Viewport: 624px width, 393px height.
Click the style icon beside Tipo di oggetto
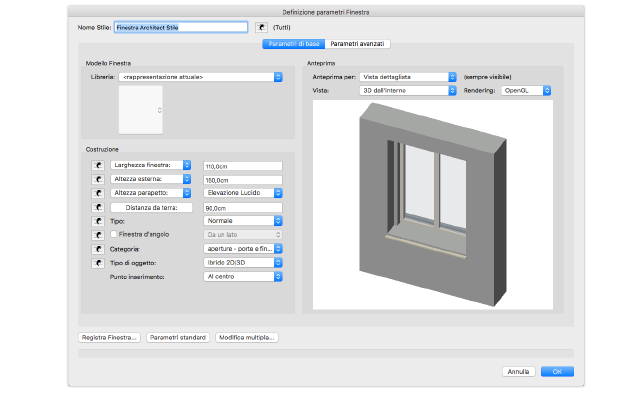98,263
